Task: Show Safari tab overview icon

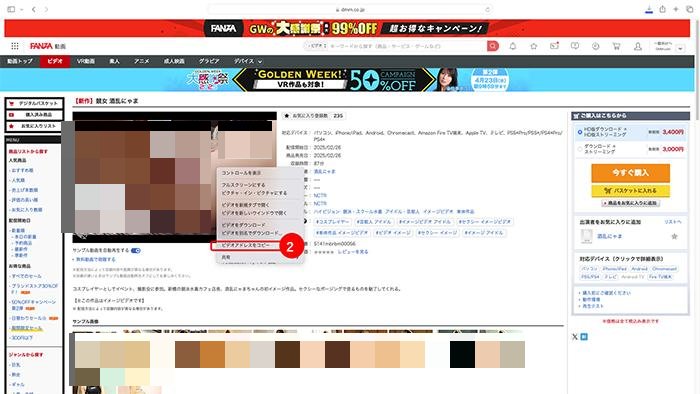Action: point(690,9)
